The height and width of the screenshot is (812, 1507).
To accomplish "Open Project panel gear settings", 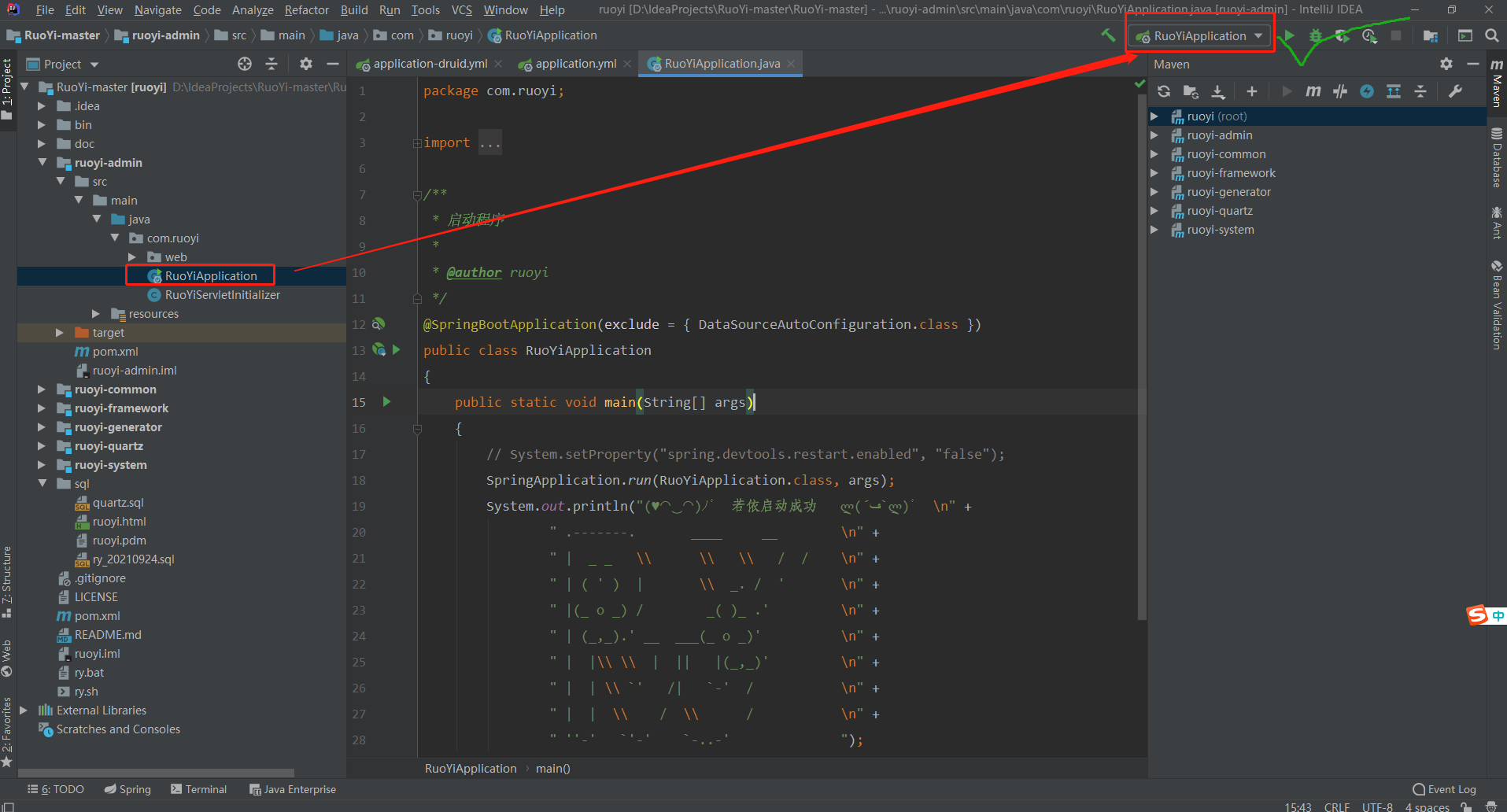I will 306,64.
